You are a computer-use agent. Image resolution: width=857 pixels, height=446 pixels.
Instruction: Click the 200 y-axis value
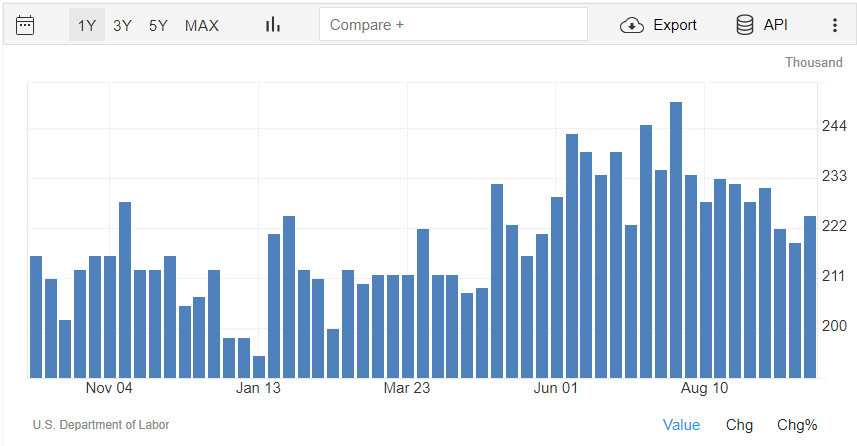coord(834,326)
